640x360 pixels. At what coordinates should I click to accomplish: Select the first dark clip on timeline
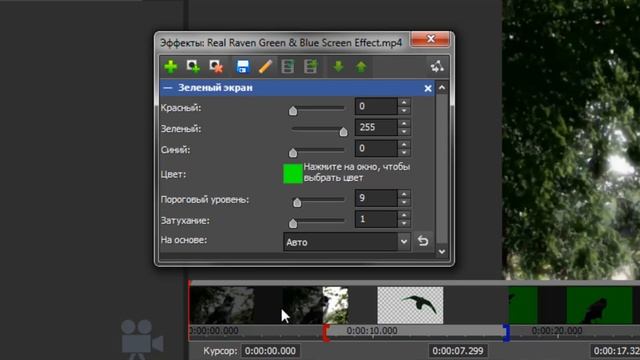tap(222, 305)
